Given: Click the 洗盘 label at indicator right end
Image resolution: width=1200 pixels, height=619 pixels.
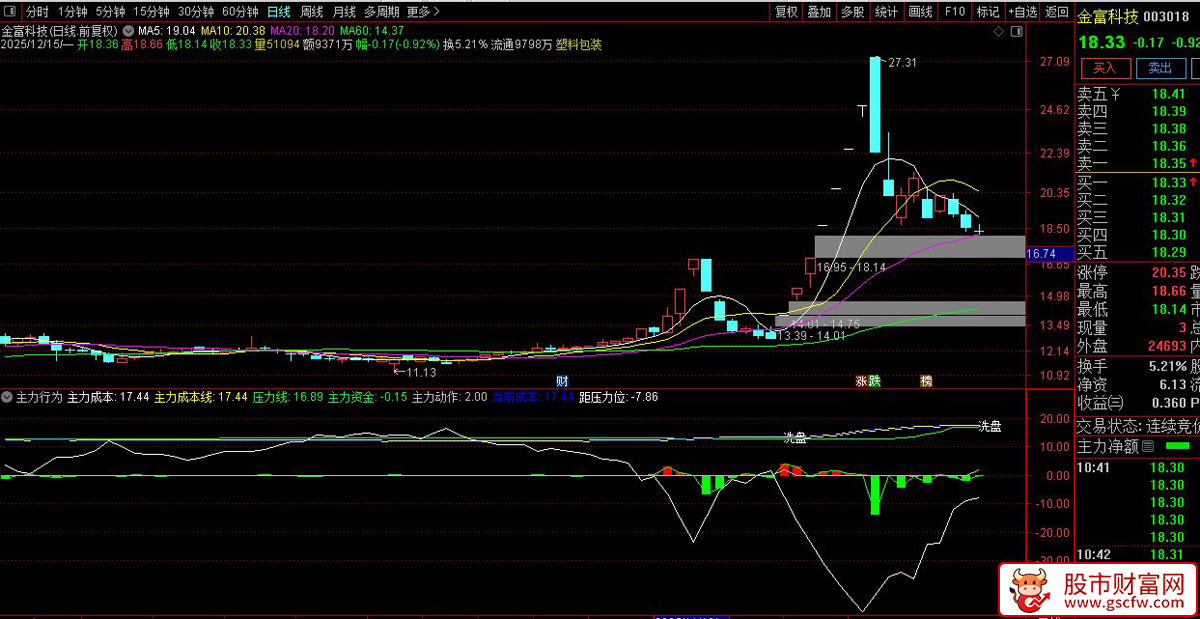Looking at the screenshot, I should click(991, 426).
